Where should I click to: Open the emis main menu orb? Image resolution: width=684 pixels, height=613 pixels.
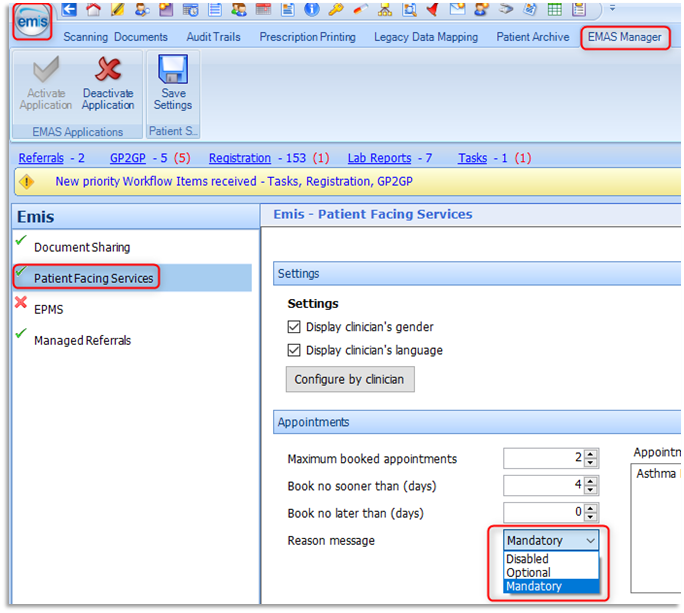click(32, 21)
